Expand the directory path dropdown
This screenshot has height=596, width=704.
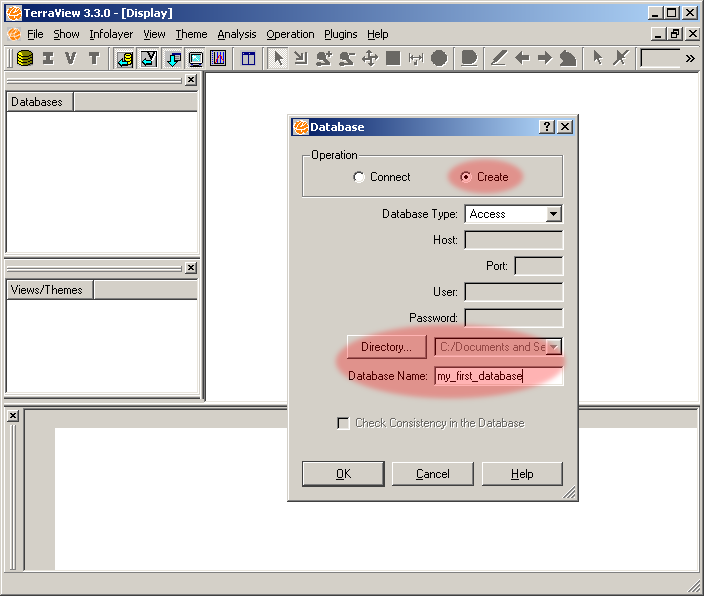coord(553,347)
